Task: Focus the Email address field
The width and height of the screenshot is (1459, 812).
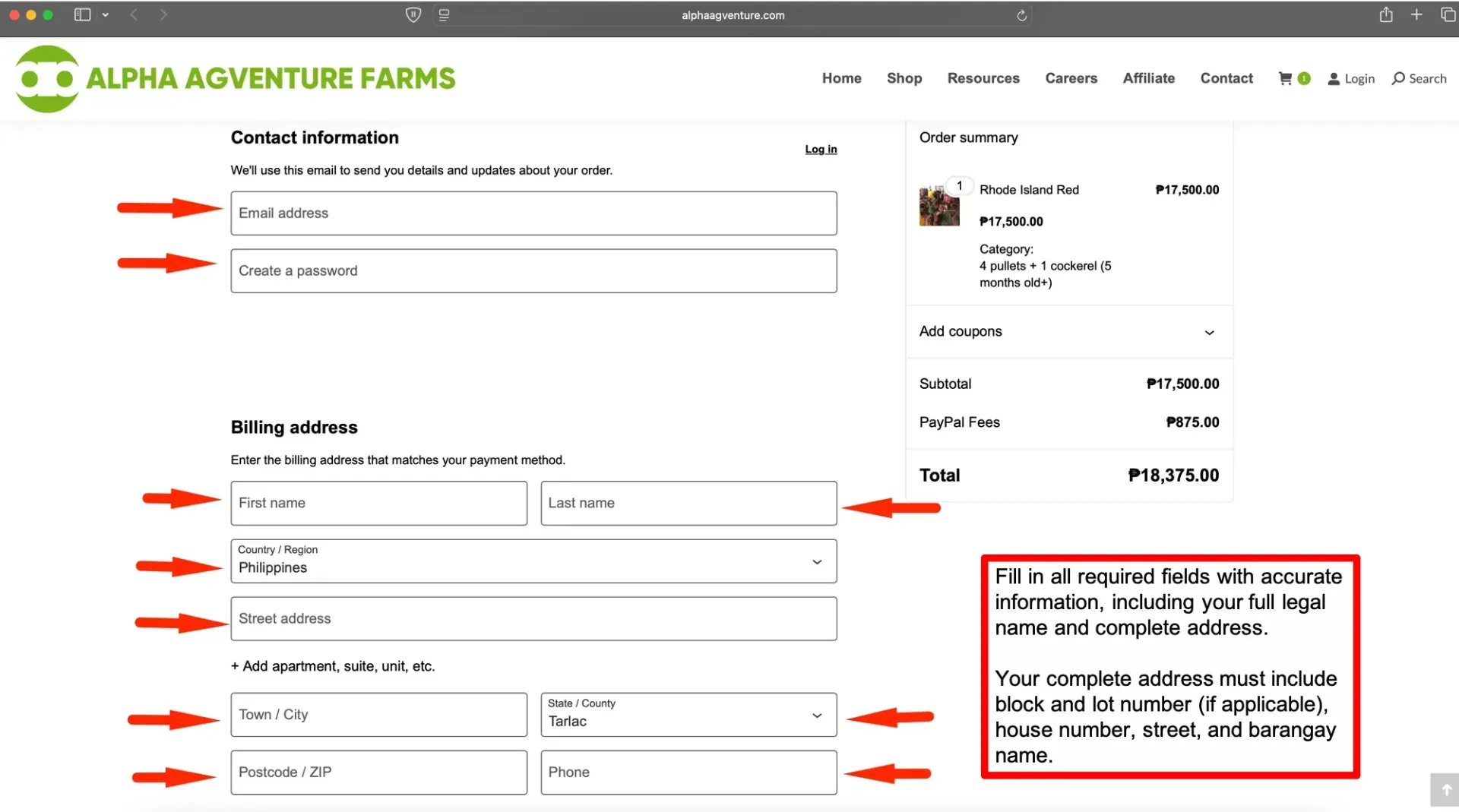Action: click(533, 213)
